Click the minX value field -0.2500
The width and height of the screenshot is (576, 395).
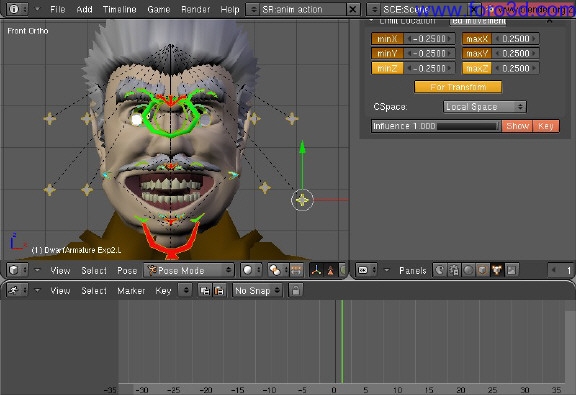point(429,39)
